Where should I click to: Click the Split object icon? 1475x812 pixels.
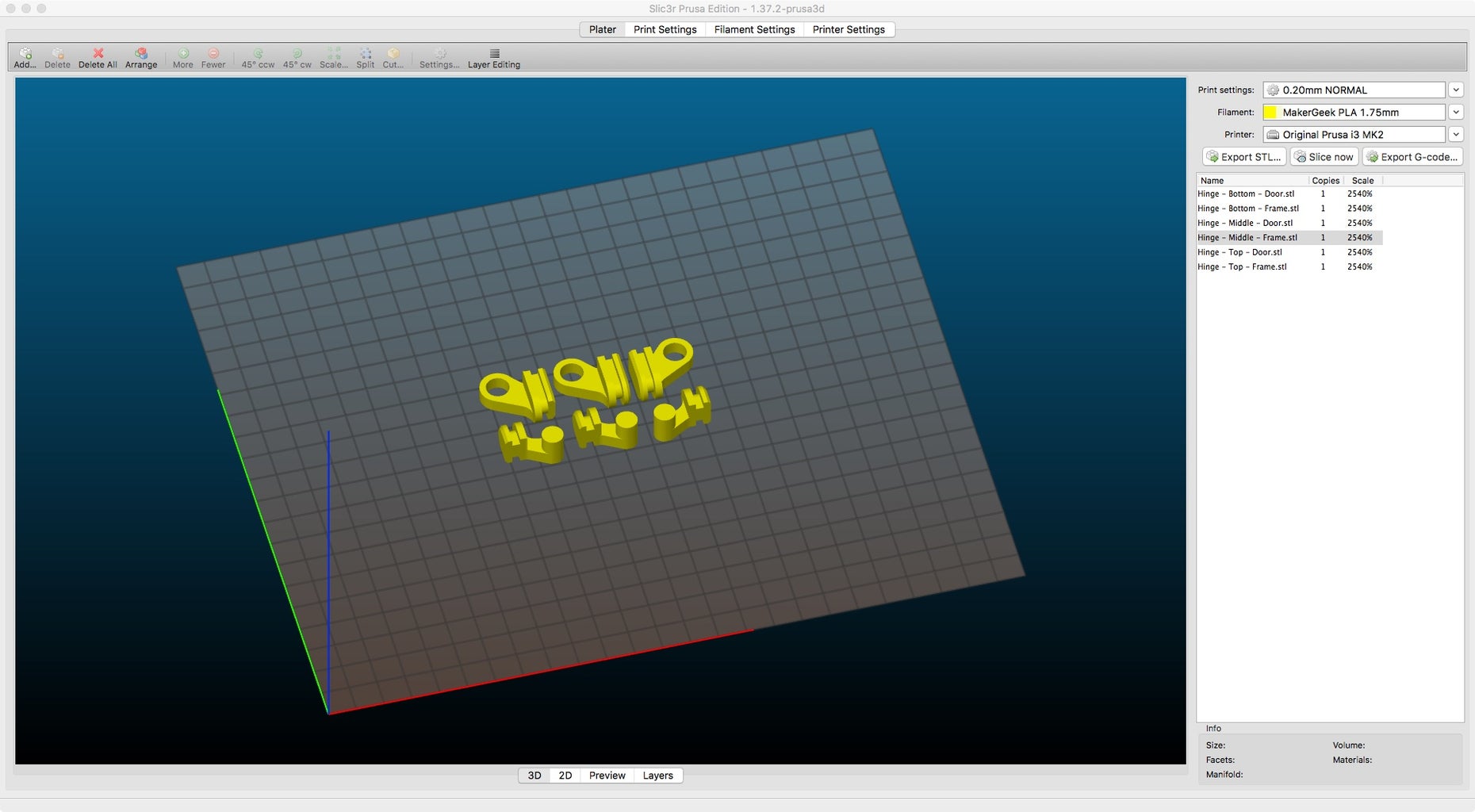click(x=366, y=53)
